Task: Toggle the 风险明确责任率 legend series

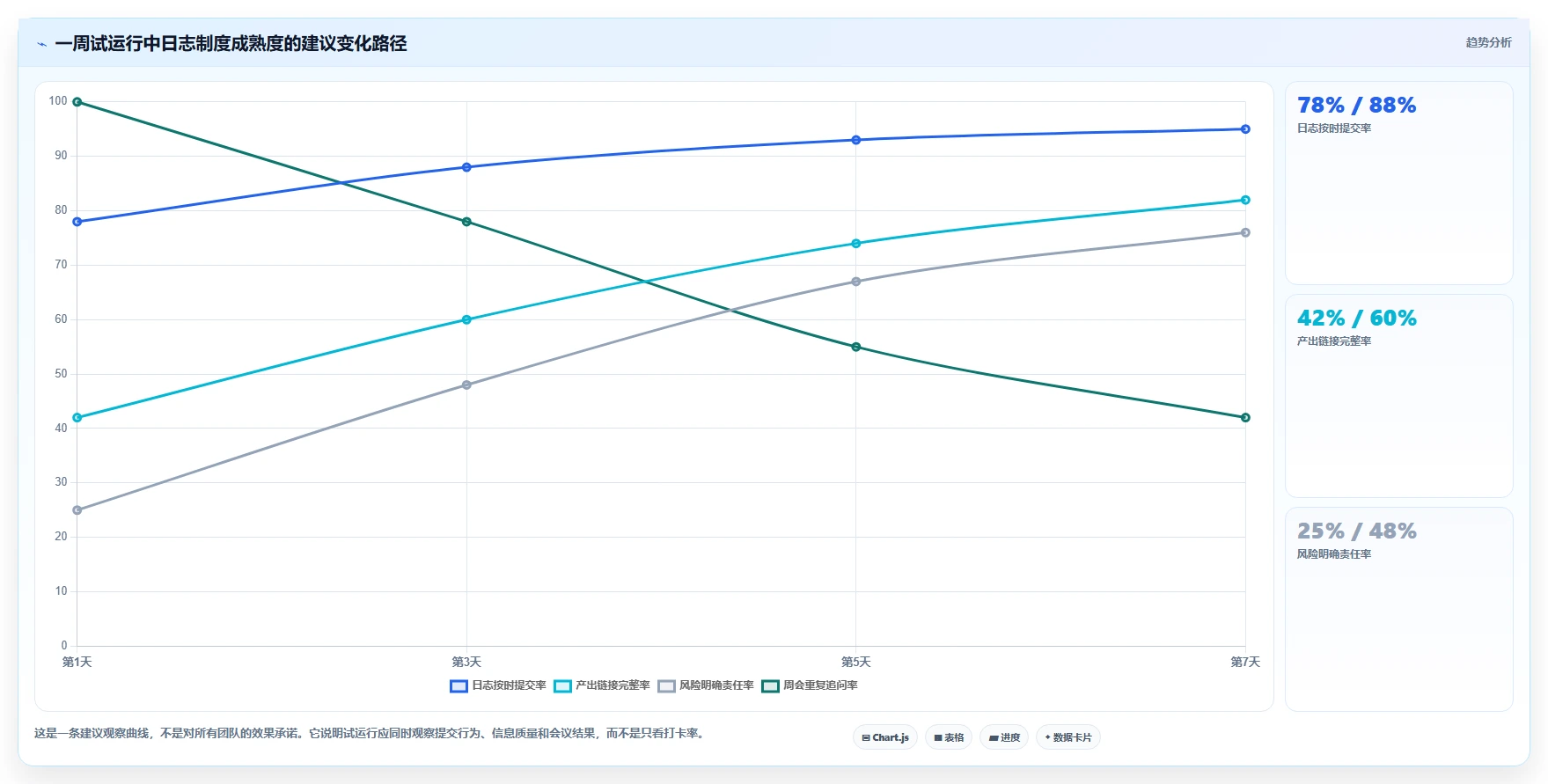Action: tap(706, 685)
